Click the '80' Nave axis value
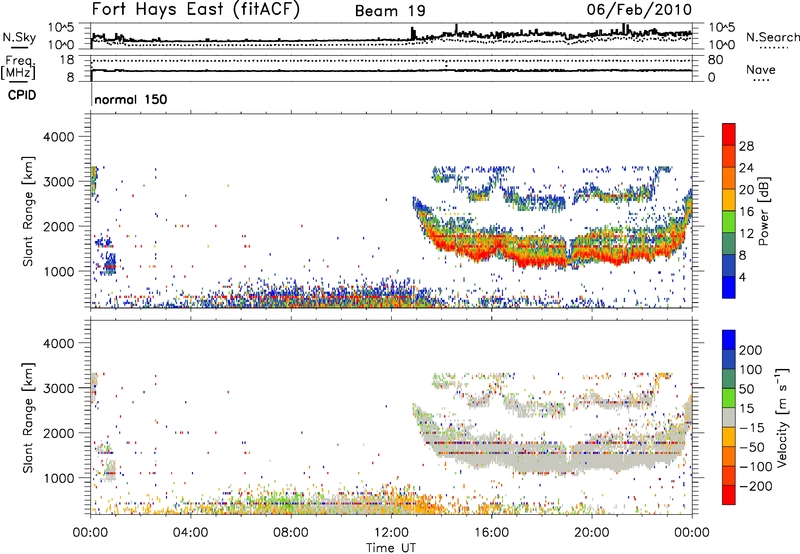This screenshot has height=554, width=800. pyautogui.click(x=715, y=60)
